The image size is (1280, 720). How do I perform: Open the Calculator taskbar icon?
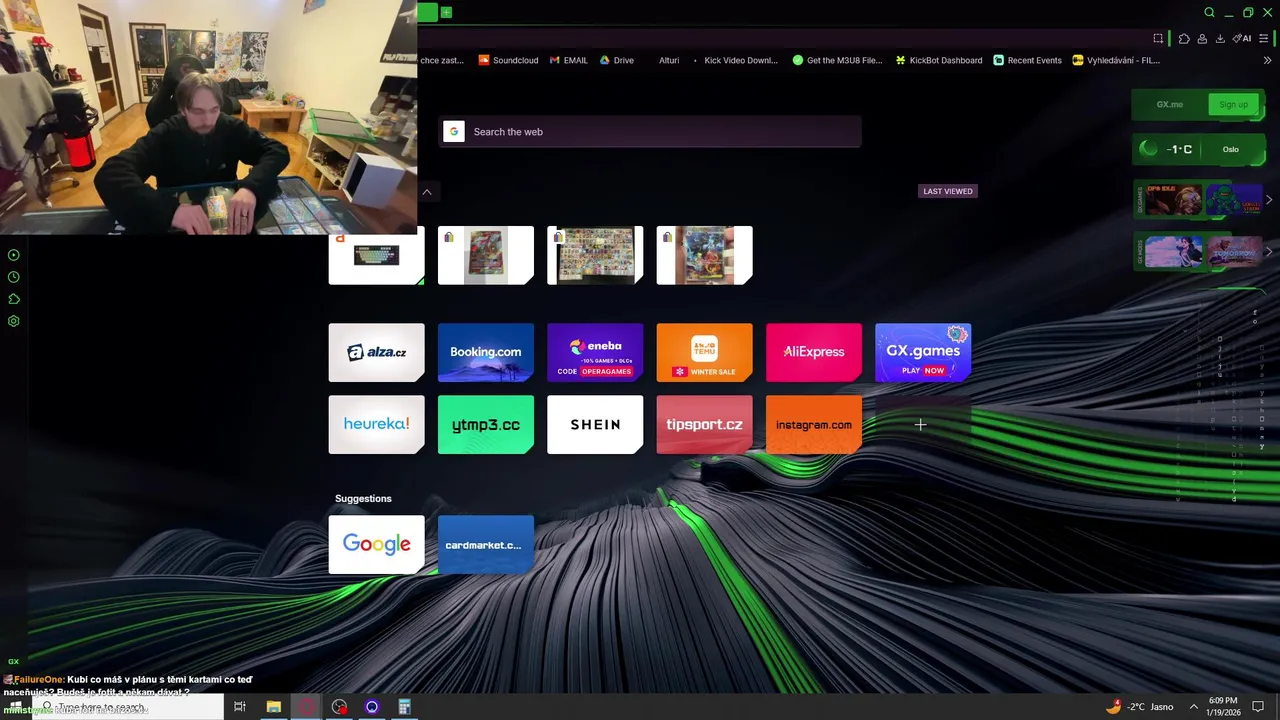pyautogui.click(x=405, y=707)
